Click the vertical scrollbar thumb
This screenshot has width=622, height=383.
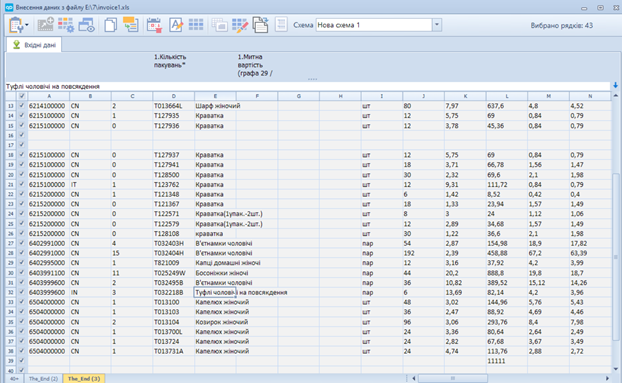[615, 257]
